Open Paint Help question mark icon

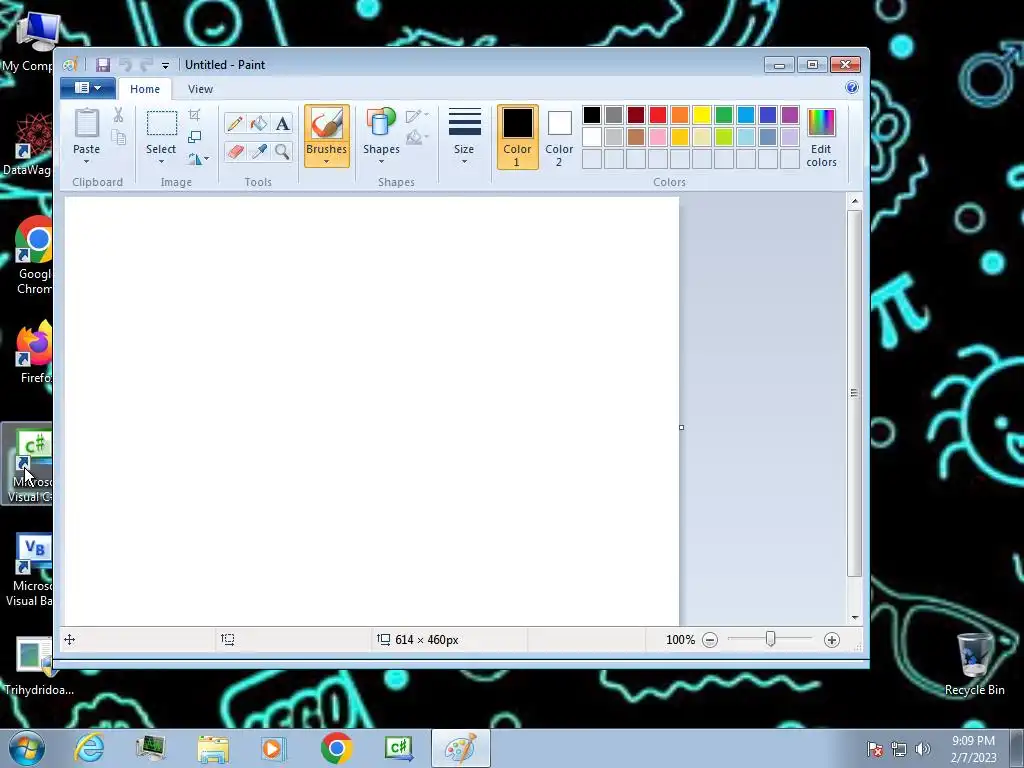pos(852,88)
